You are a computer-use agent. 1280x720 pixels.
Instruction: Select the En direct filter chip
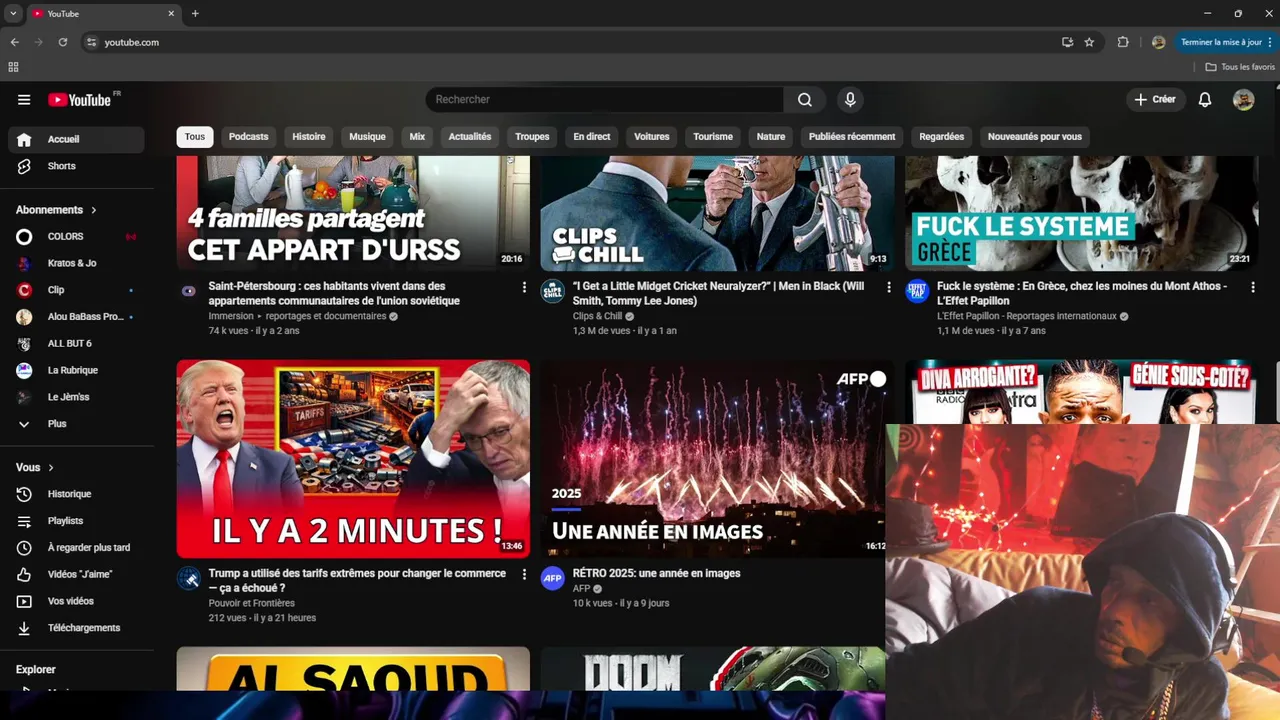click(591, 137)
